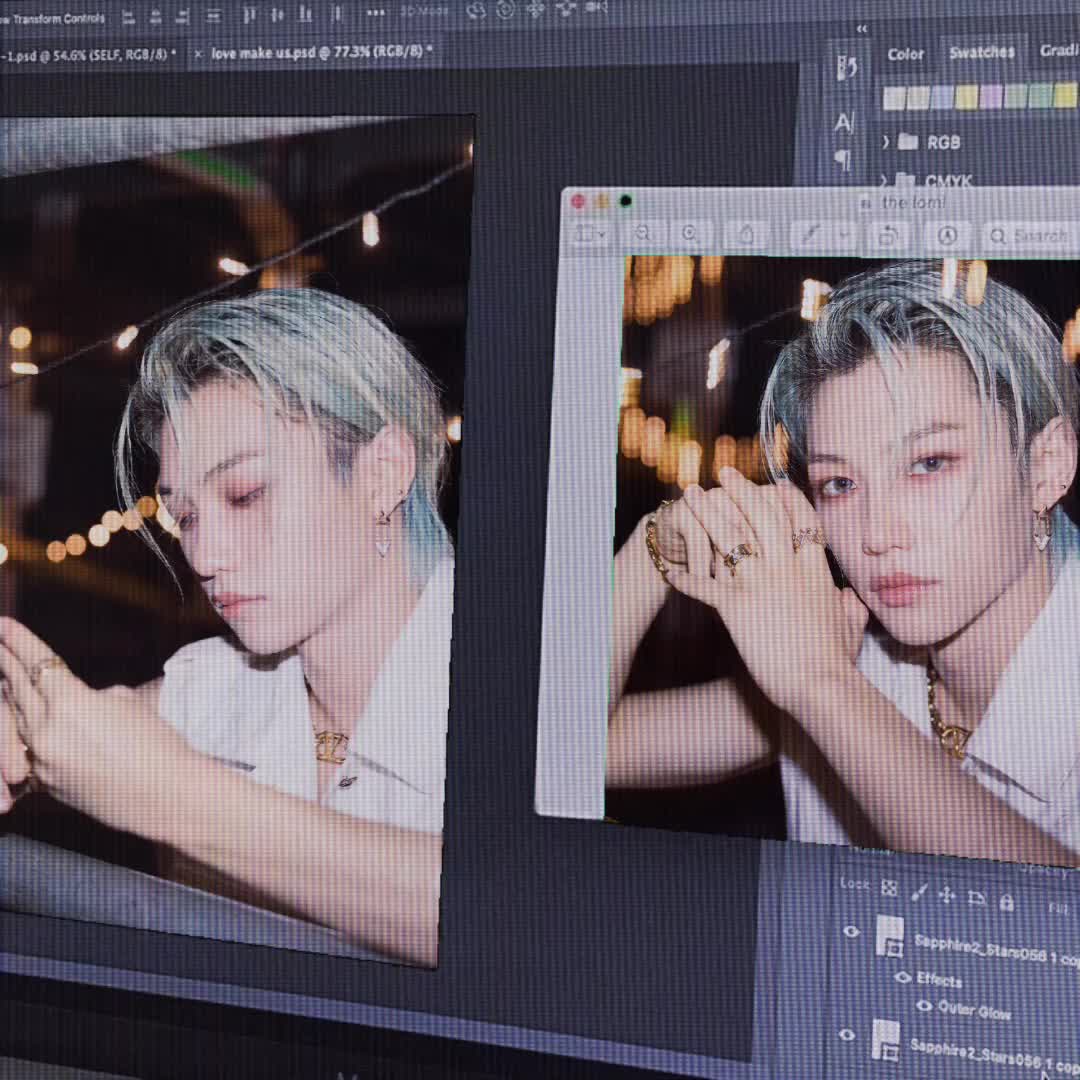Click the top 'Sapphire2_Stars058 1 copy' layer name
Screen dimensions: 1080x1080
click(997, 950)
